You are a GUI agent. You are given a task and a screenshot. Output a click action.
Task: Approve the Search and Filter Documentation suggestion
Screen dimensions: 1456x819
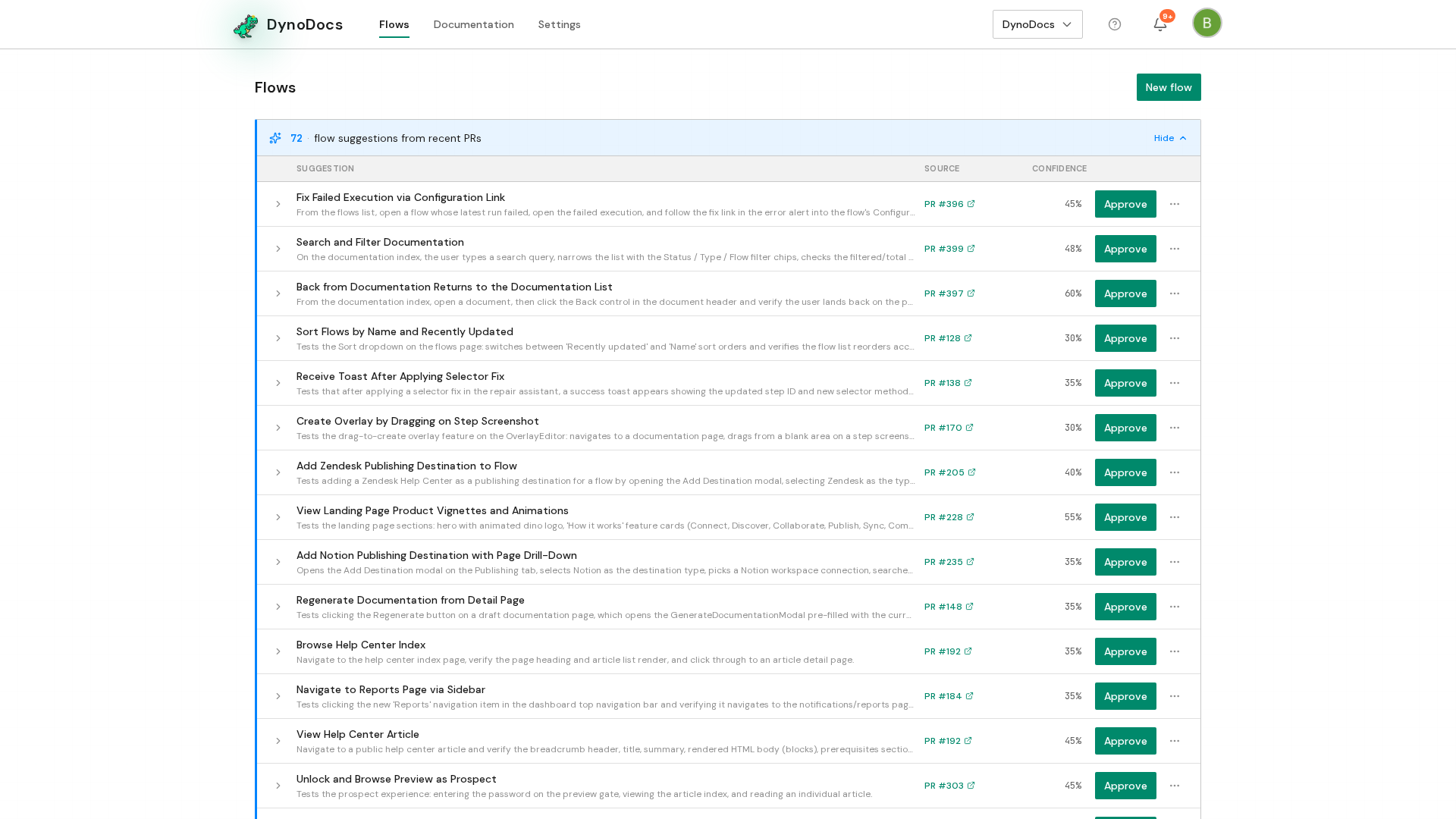[x=1125, y=249]
